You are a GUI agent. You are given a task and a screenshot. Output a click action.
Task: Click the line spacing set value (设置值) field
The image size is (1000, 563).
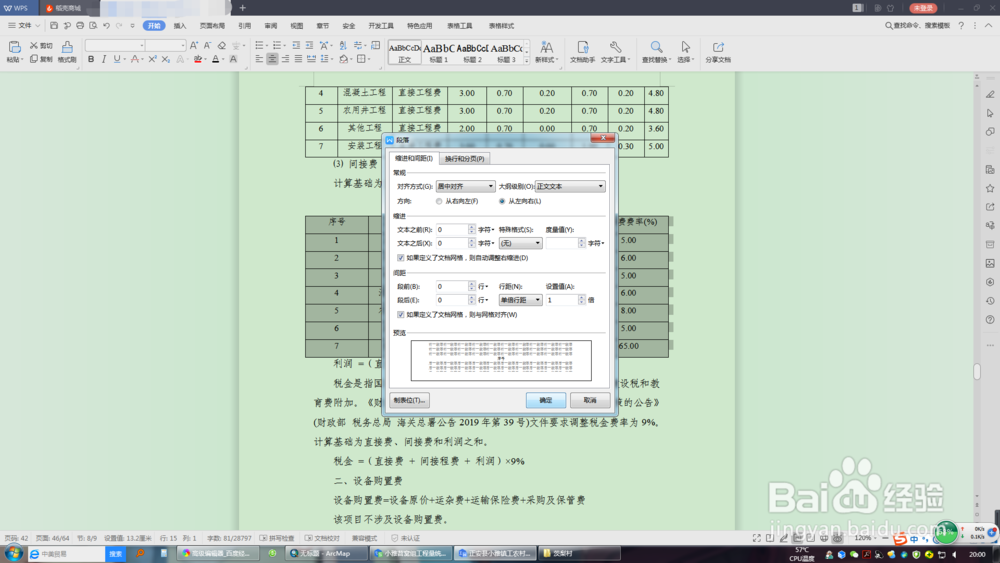pos(562,300)
